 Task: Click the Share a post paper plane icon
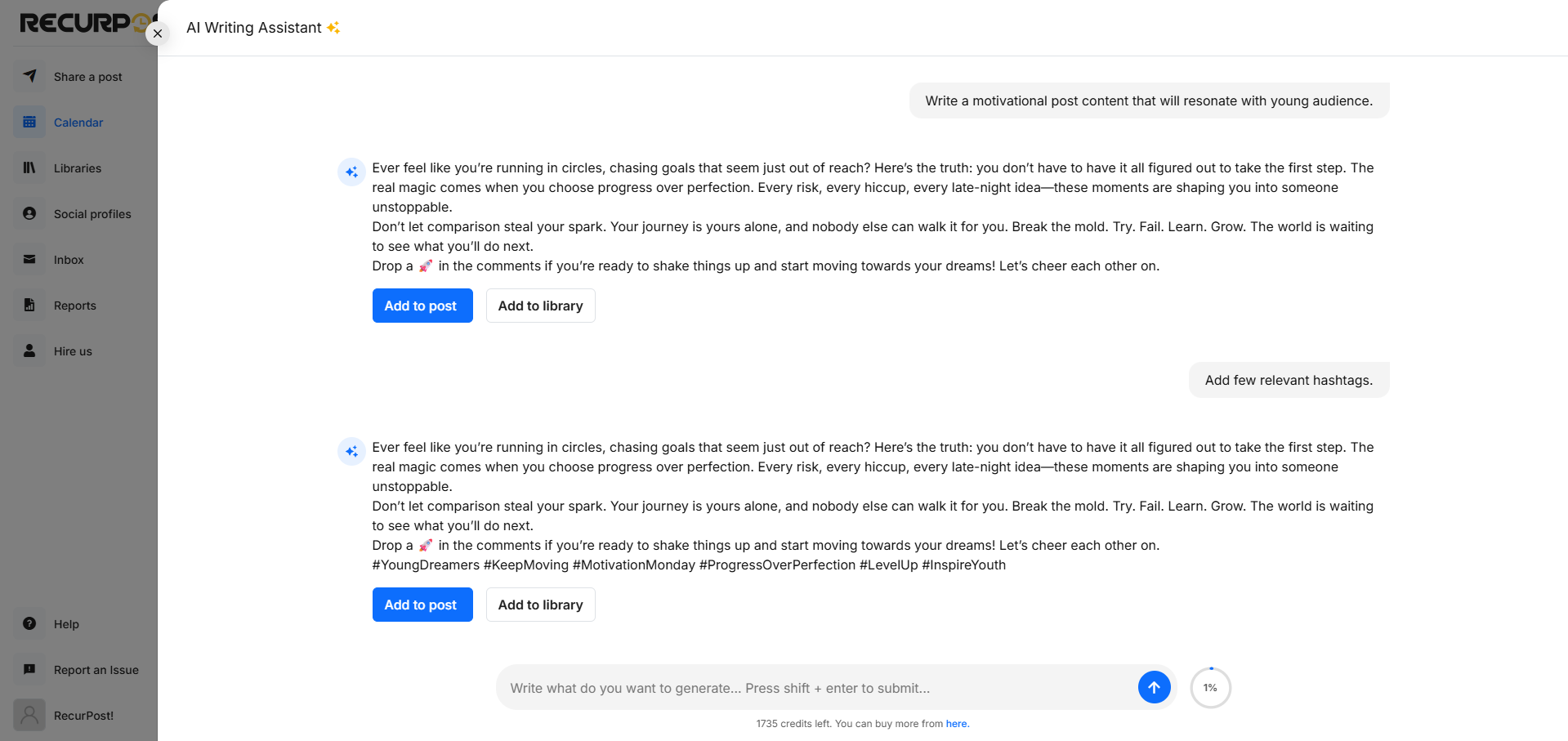click(x=29, y=76)
